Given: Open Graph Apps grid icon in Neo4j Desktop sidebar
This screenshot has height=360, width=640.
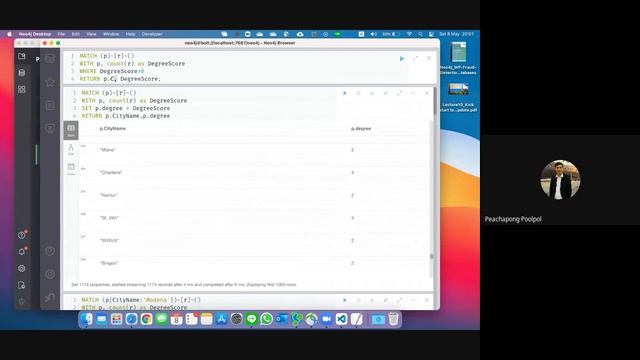Looking at the screenshot, I should point(22,89).
